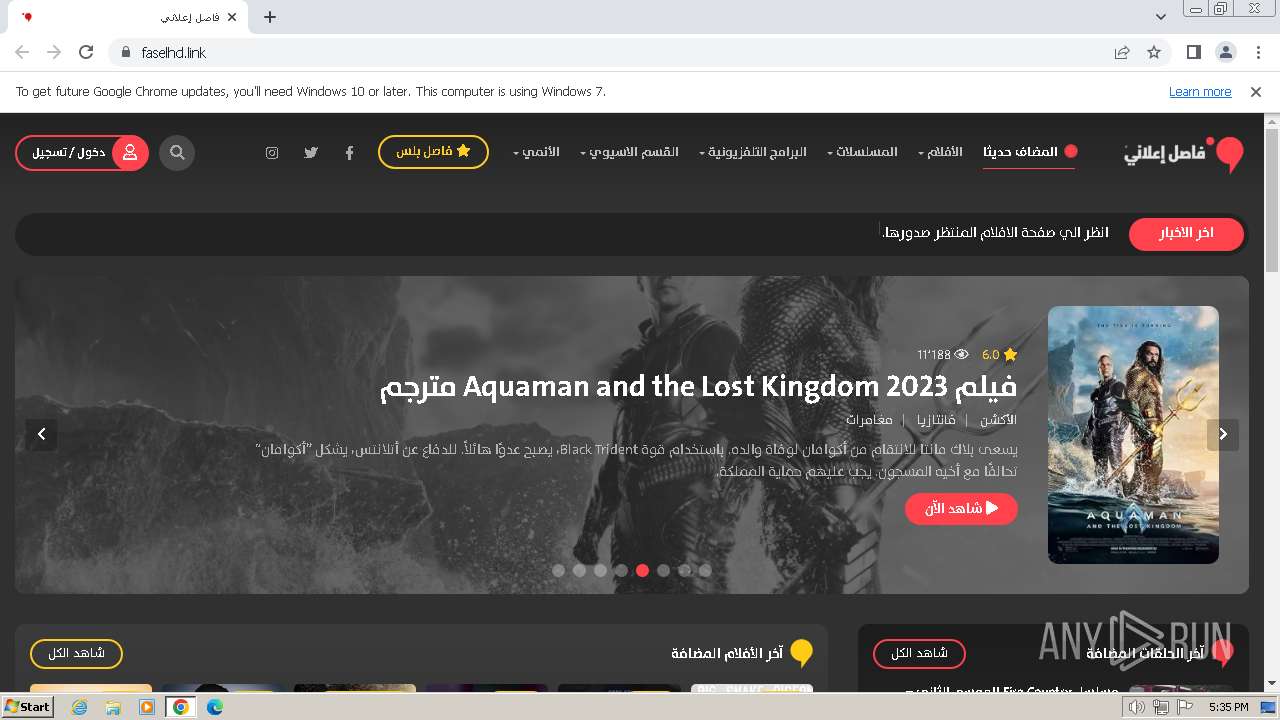Click the شاهد الآن watch now button
This screenshot has height=720, width=1280.
[x=961, y=508]
